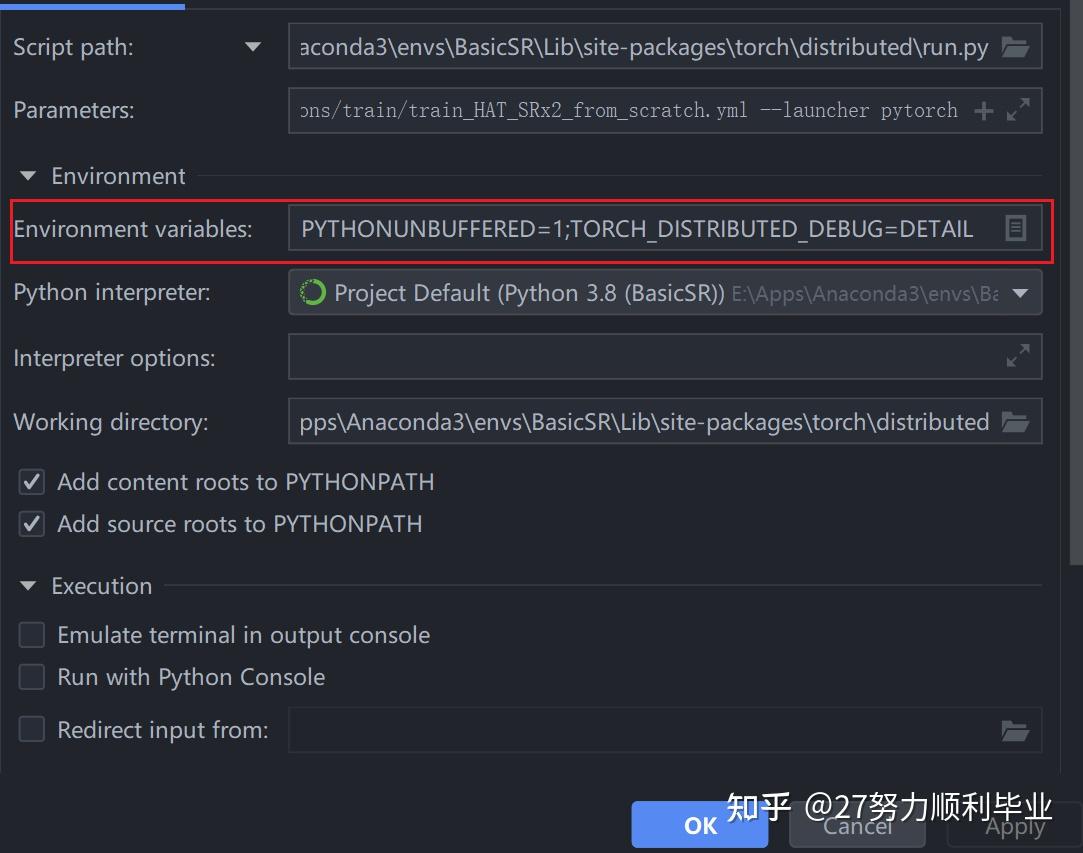Open the Script path type dropdown arrow
The image size is (1083, 853).
(x=253, y=47)
